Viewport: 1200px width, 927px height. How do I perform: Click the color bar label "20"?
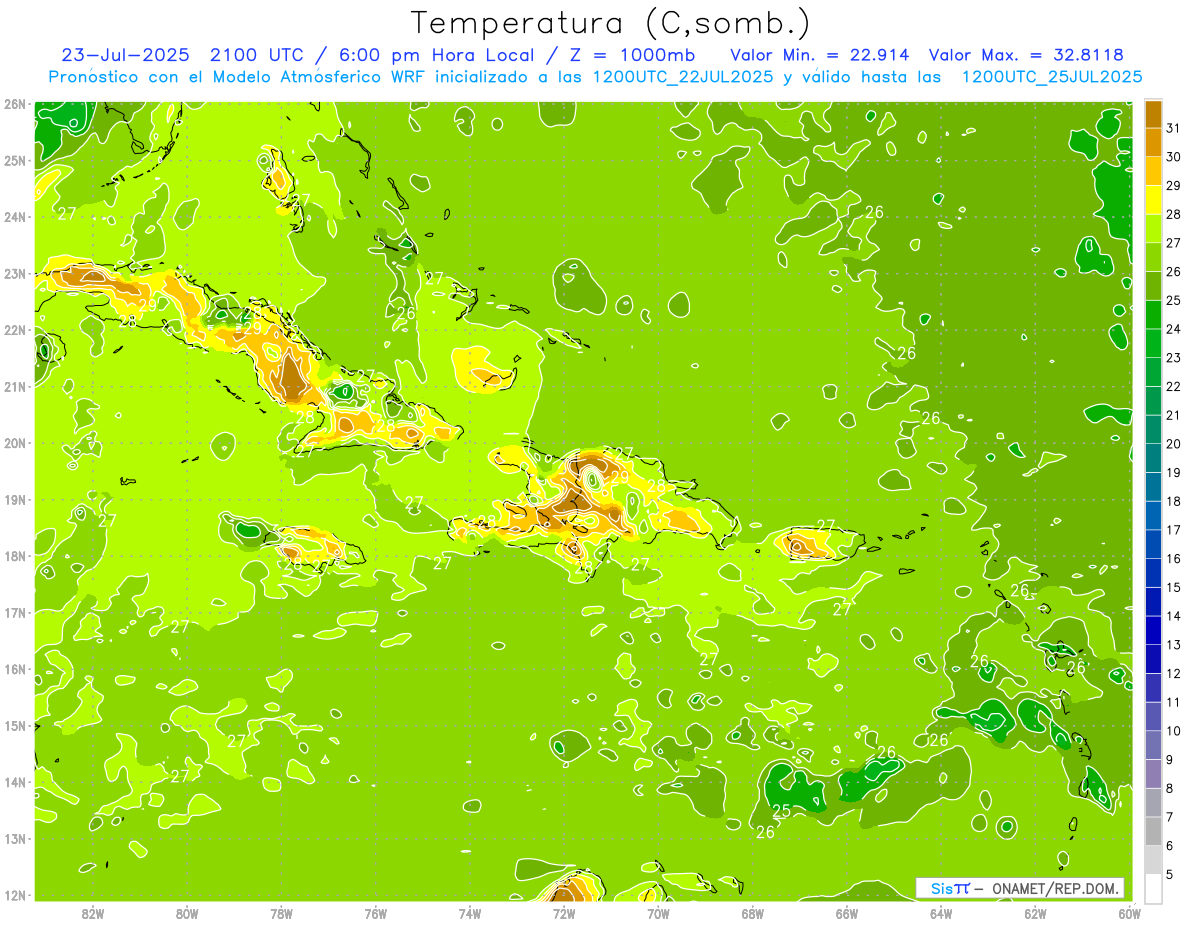pyautogui.click(x=1173, y=444)
